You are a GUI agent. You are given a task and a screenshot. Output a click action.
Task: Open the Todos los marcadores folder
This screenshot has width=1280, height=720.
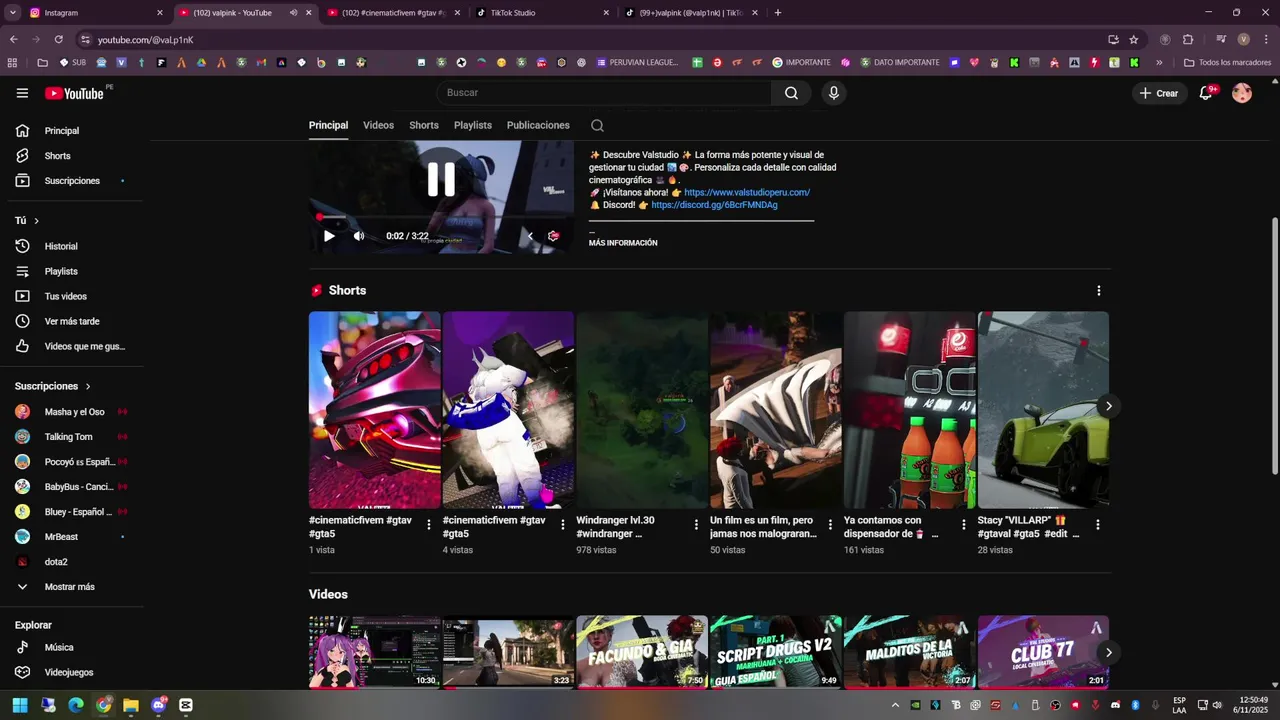tap(1227, 62)
